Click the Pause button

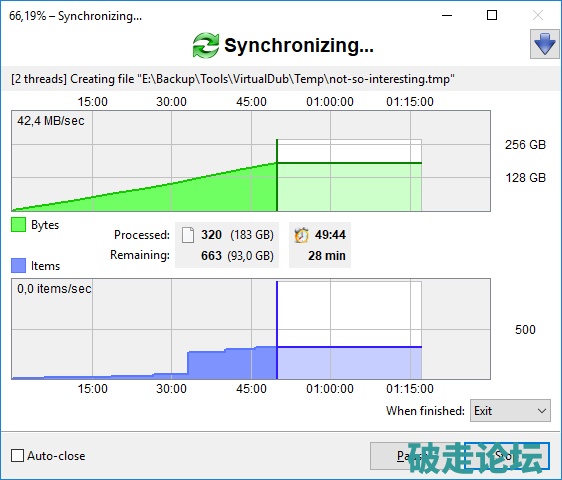(416, 456)
